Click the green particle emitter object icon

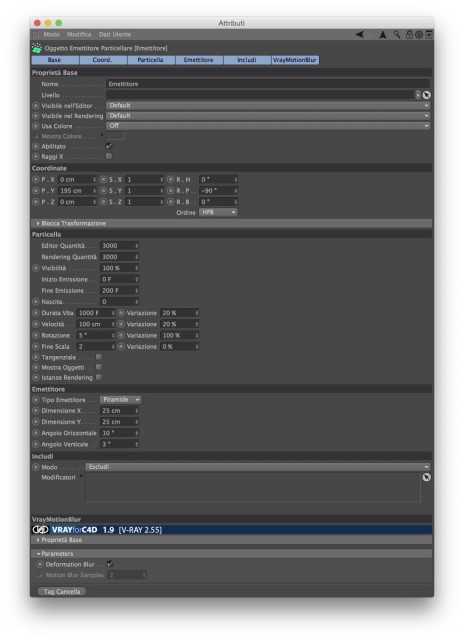point(37,48)
